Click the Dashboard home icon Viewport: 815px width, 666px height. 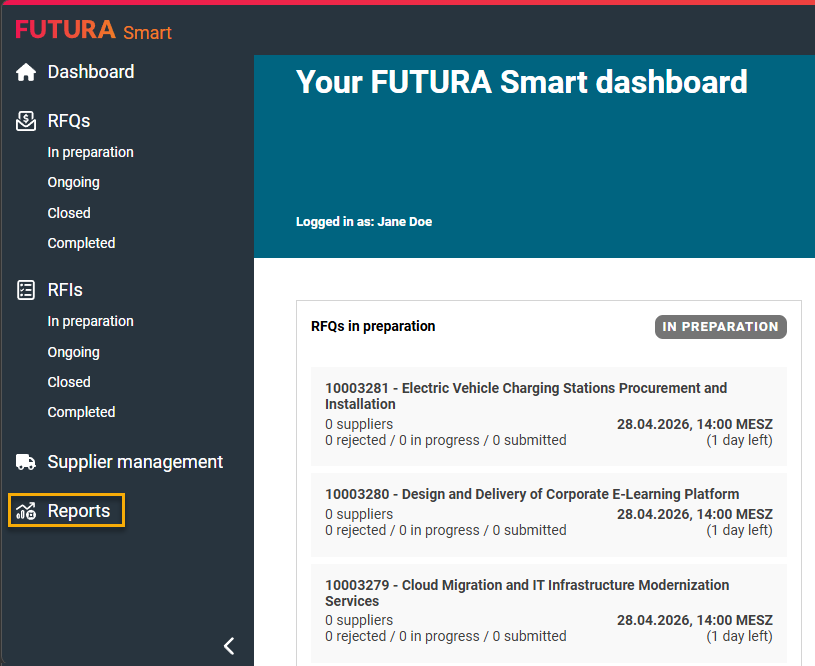[x=26, y=72]
